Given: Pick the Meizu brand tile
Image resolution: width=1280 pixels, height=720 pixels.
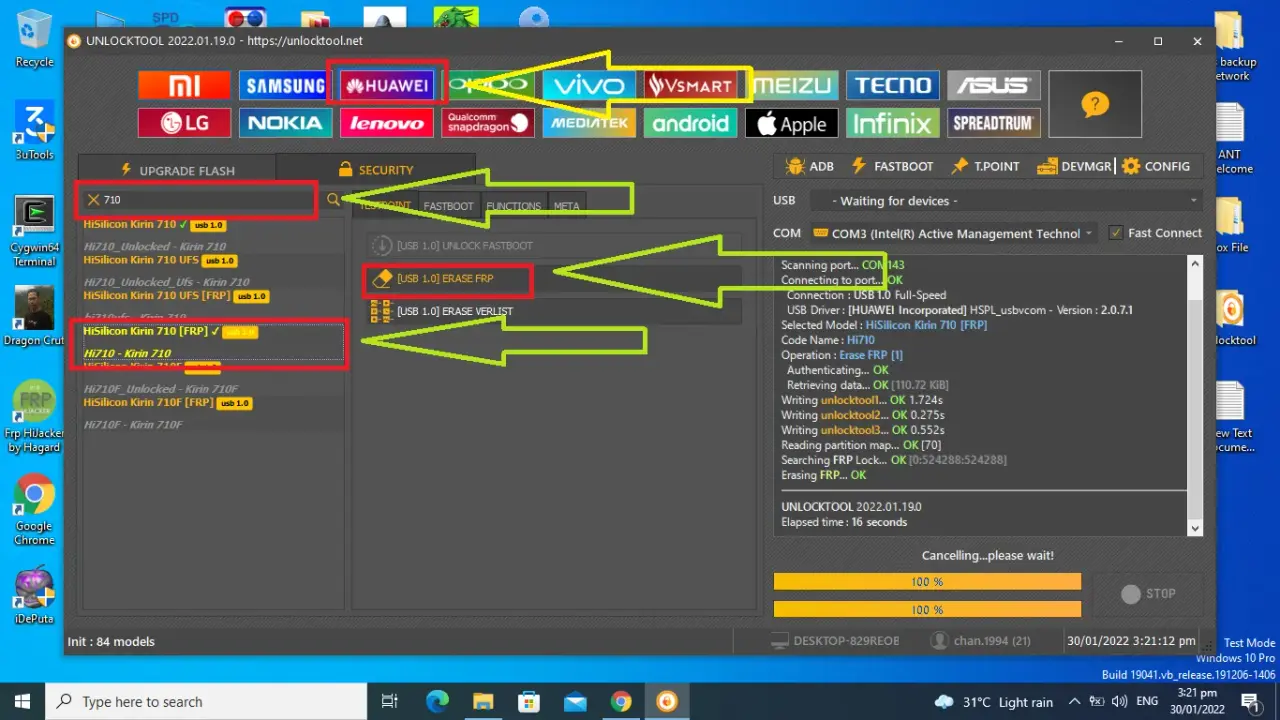Looking at the screenshot, I should point(792,85).
